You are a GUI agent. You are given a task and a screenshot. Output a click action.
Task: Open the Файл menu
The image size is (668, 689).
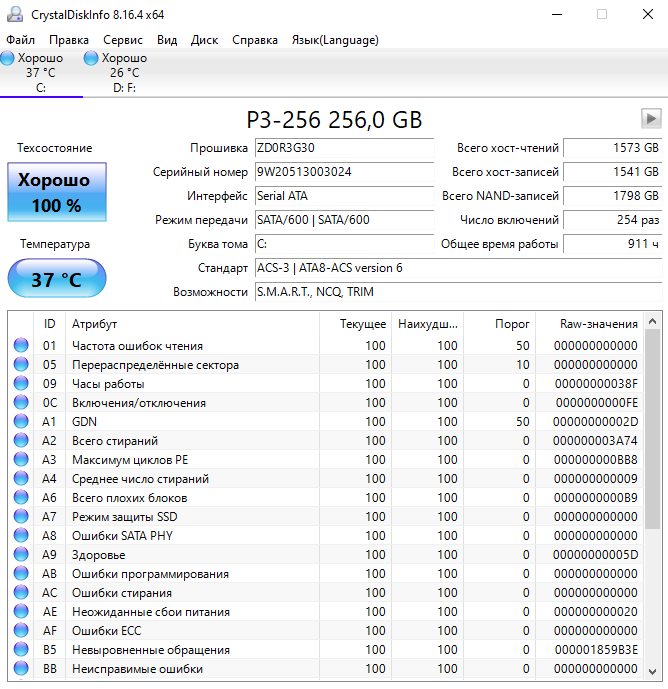pyautogui.click(x=20, y=40)
